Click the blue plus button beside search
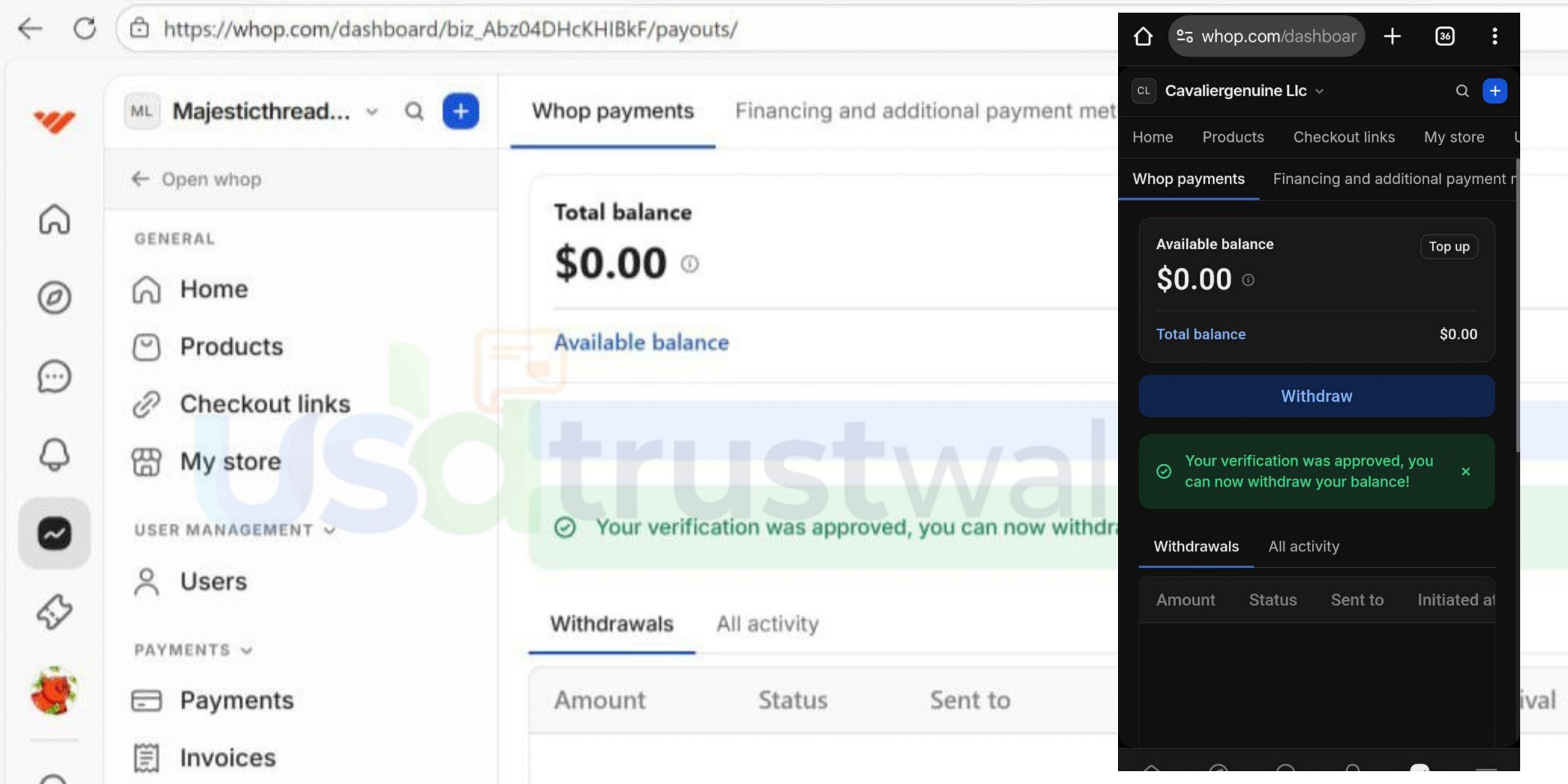Viewport: 1568px width, 784px height. click(460, 111)
